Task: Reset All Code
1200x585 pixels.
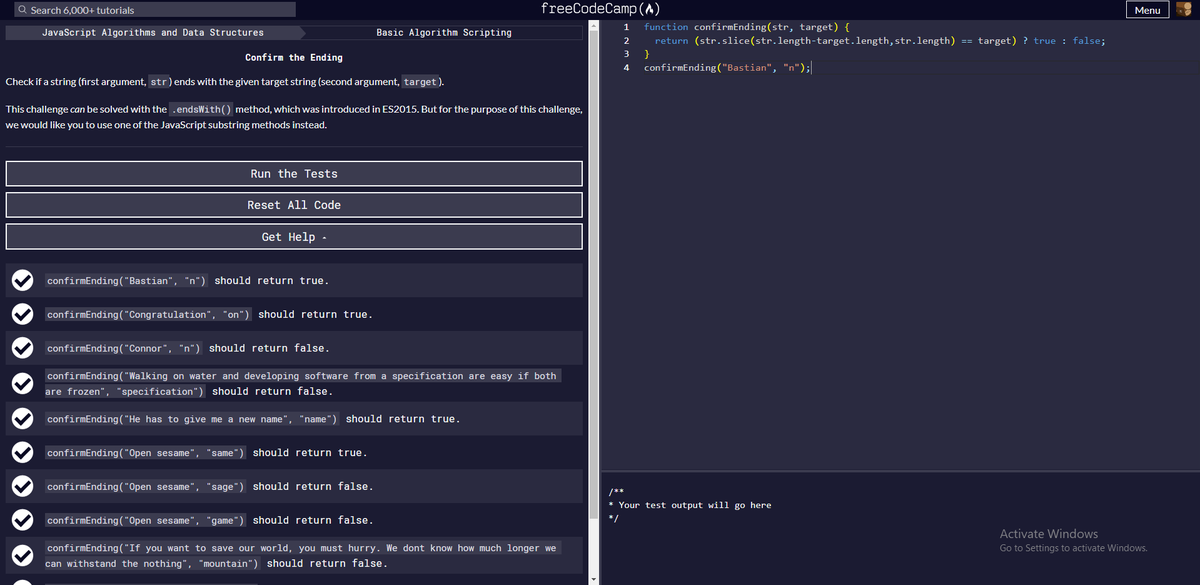Action: coord(294,205)
